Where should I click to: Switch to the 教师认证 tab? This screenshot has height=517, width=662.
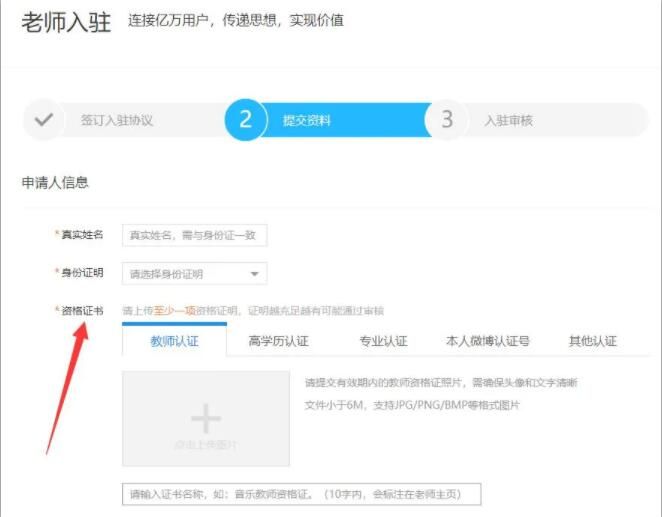174,341
